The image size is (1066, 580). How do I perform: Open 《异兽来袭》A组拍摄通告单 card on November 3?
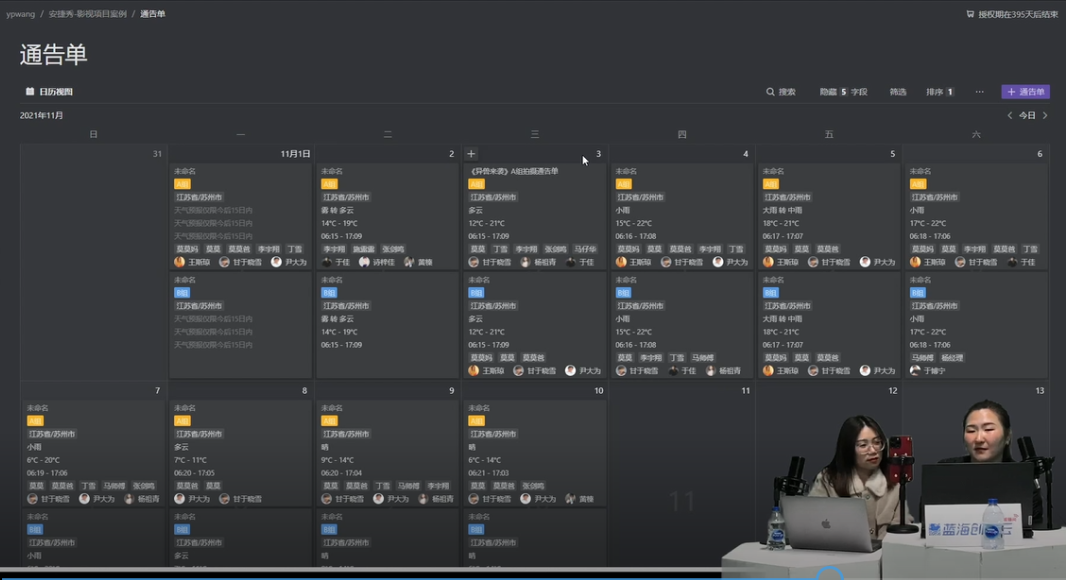(x=534, y=216)
